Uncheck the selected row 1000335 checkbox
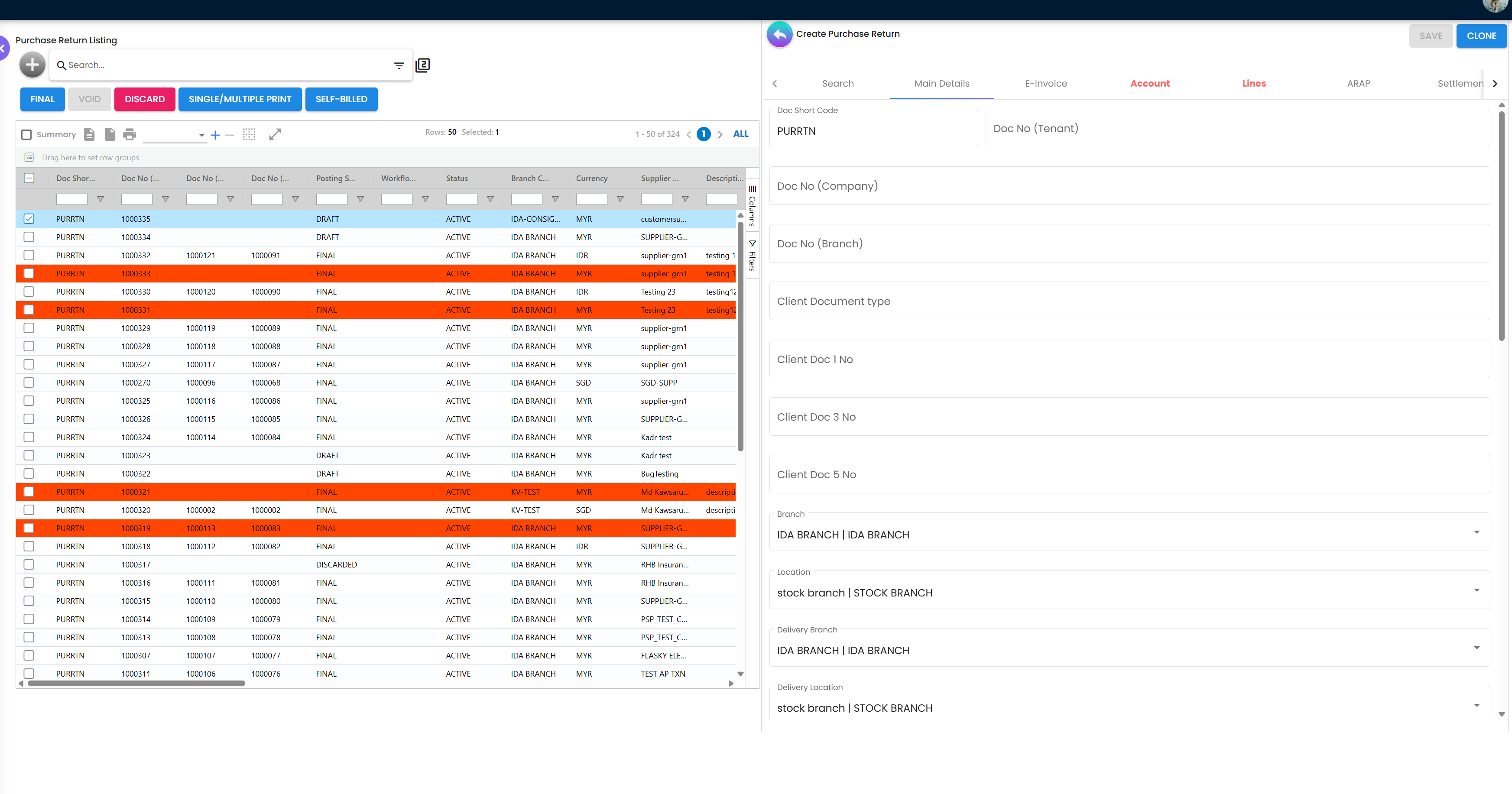Image resolution: width=1512 pixels, height=794 pixels. click(29, 218)
